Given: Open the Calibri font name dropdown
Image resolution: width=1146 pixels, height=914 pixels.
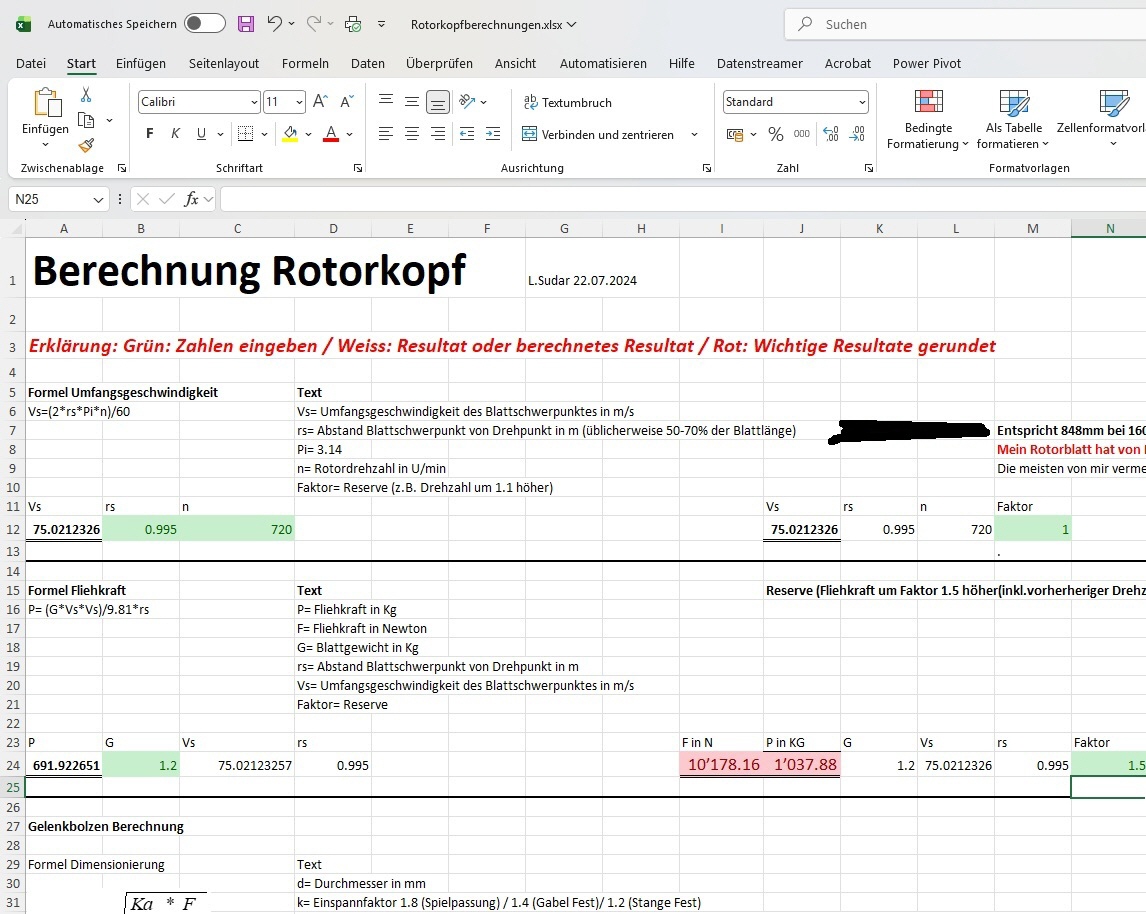Looking at the screenshot, I should 254,102.
